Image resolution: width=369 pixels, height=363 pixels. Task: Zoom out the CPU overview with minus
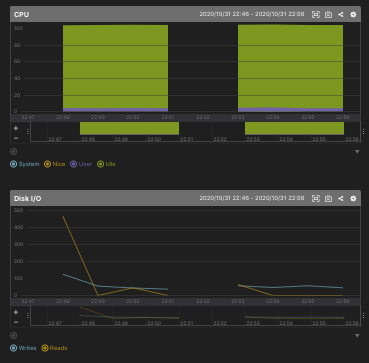coord(16,138)
